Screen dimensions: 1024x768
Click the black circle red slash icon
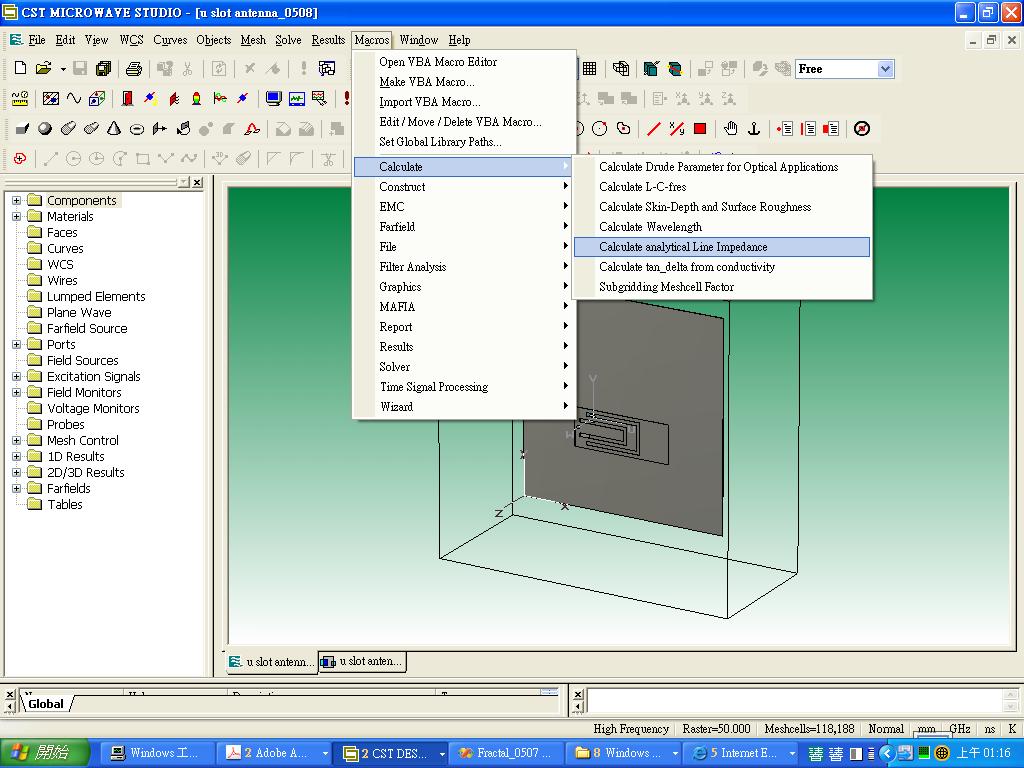pos(862,129)
